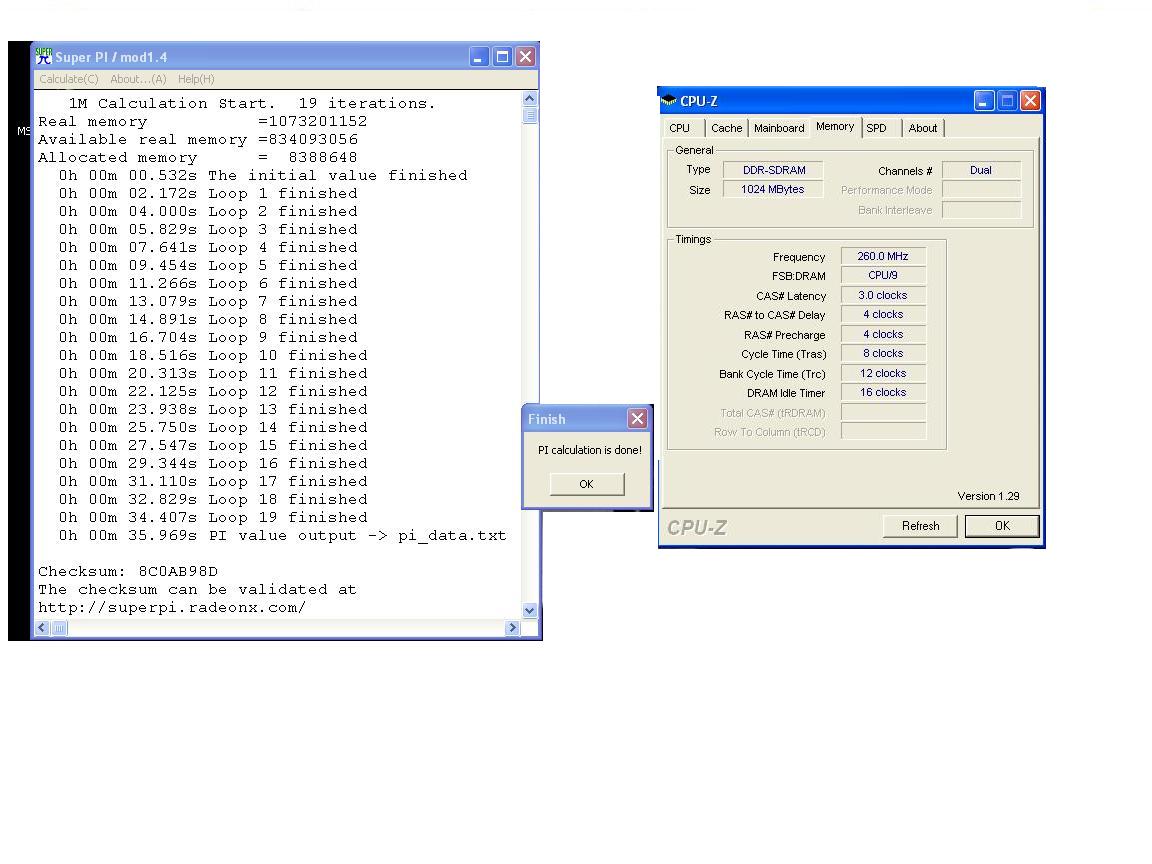Minimize the Super PI window
The width and height of the screenshot is (1152, 864).
tap(479, 57)
